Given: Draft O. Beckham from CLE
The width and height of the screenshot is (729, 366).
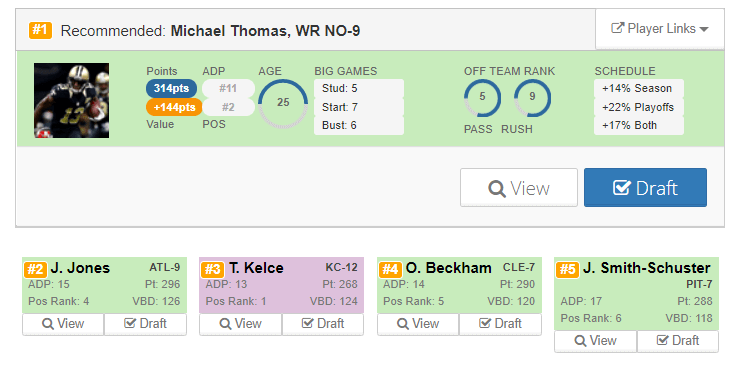Looking at the screenshot, I should pyautogui.click(x=501, y=324).
